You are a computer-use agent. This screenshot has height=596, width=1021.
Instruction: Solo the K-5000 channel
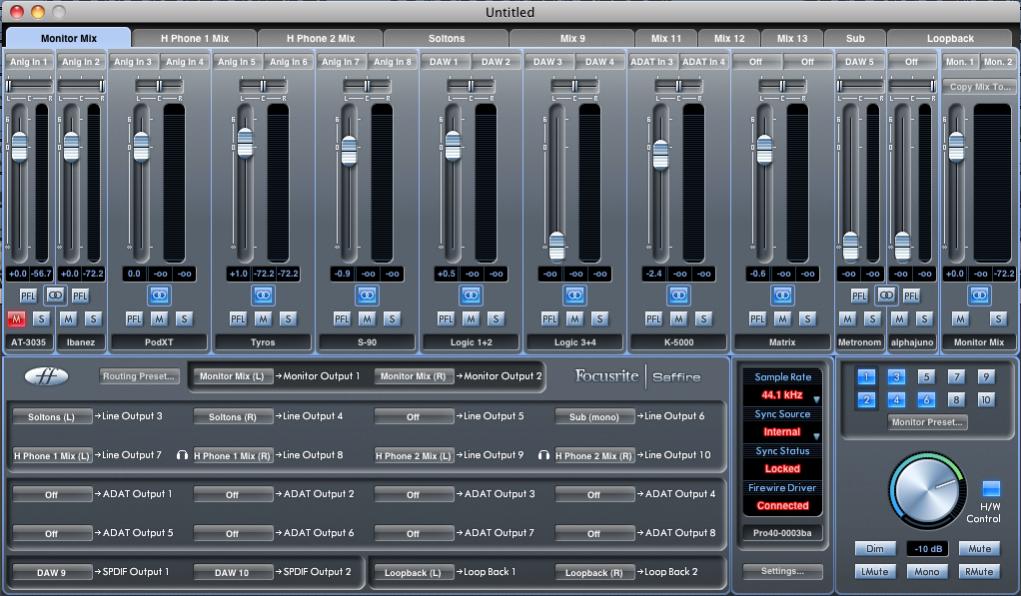click(703, 319)
